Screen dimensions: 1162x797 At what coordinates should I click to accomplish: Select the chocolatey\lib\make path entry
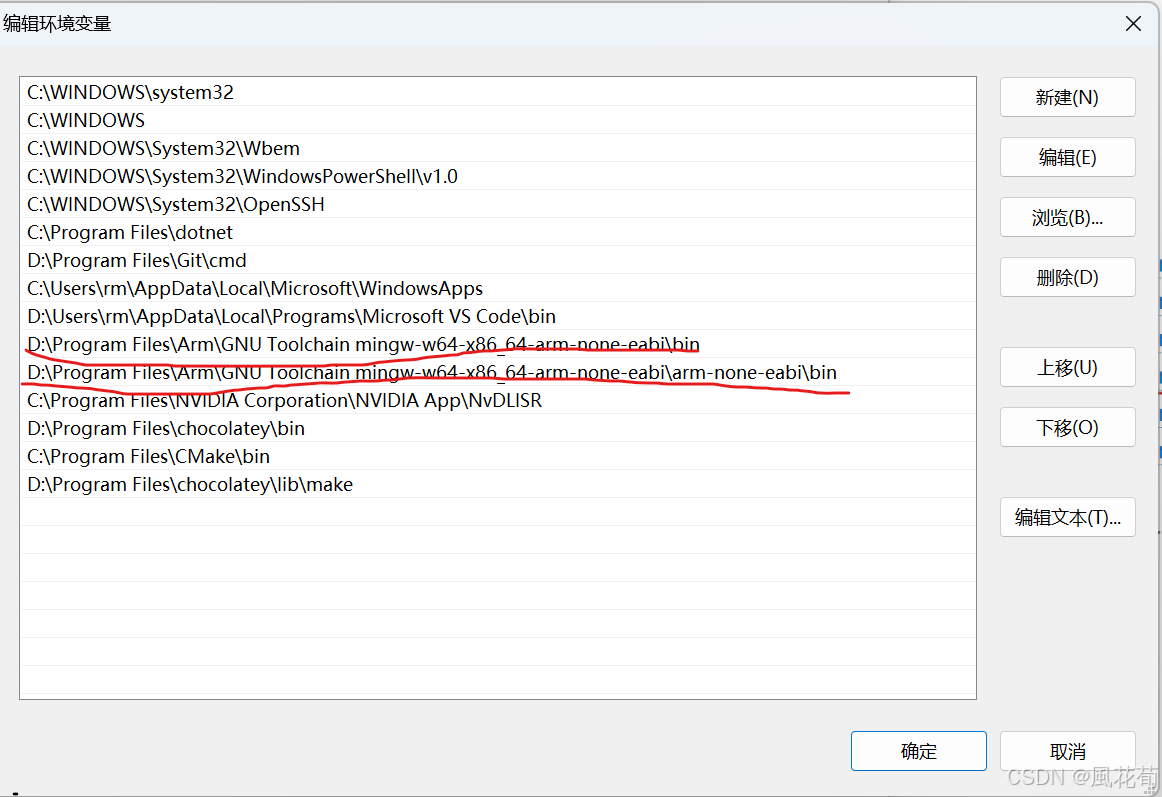(190, 484)
